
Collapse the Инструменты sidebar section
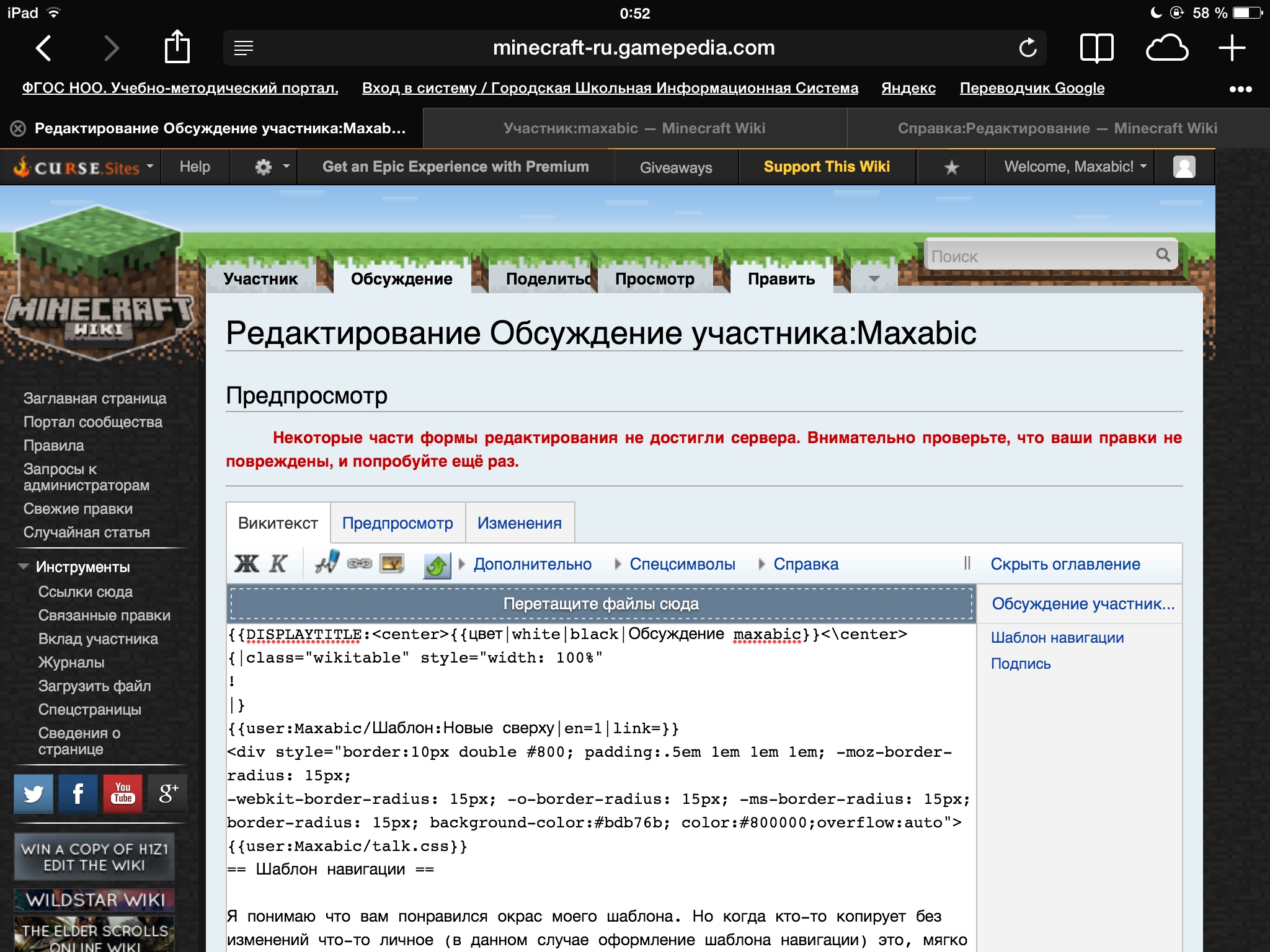point(24,566)
